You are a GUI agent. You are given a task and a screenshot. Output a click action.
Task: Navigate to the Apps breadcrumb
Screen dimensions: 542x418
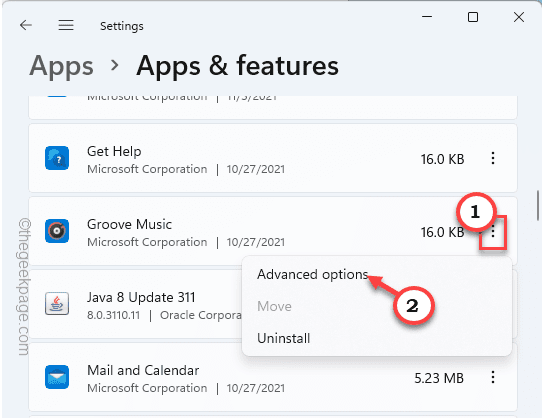(x=62, y=66)
